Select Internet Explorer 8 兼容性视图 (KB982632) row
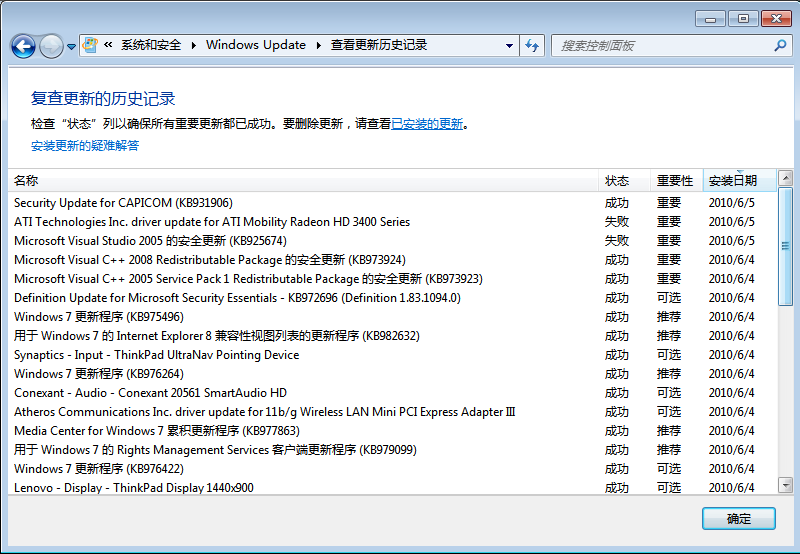Screen dimensions: 800x554 pyautogui.click(x=393, y=336)
